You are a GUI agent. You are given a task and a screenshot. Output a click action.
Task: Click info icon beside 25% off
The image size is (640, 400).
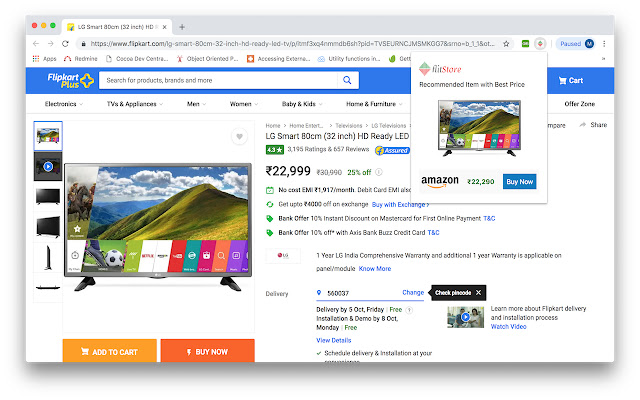(379, 172)
